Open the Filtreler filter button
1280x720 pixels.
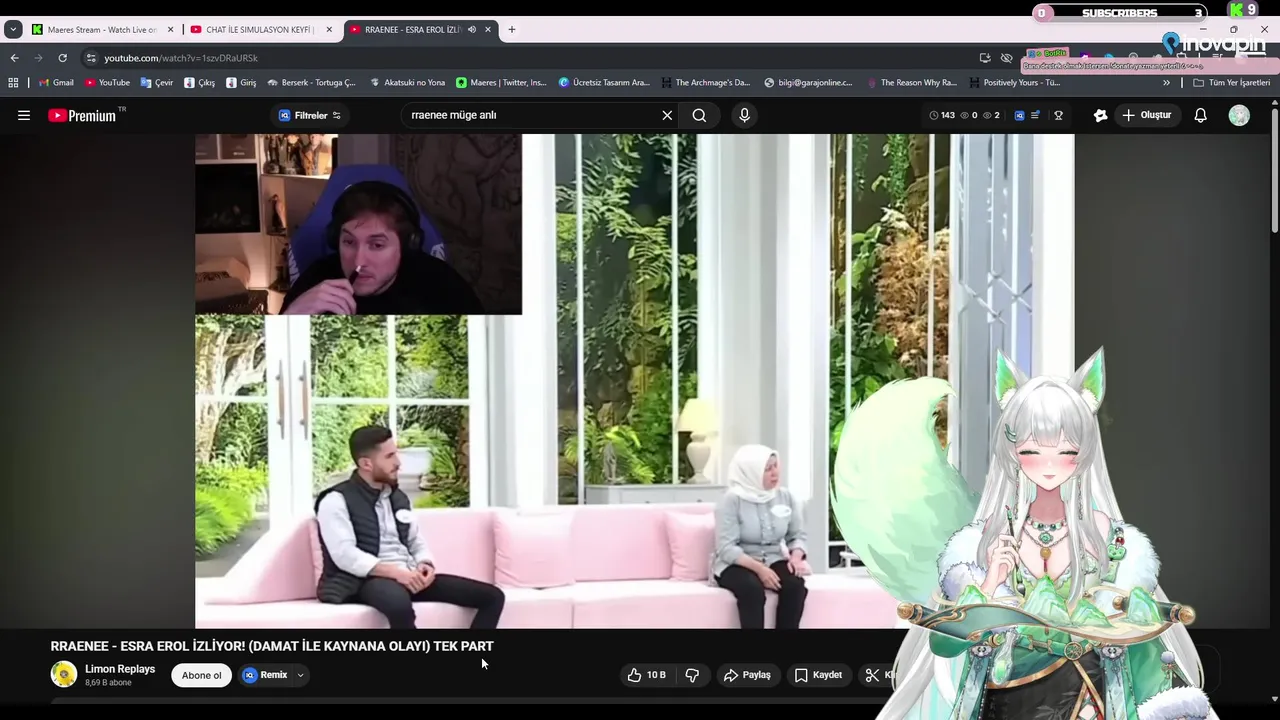(x=309, y=115)
